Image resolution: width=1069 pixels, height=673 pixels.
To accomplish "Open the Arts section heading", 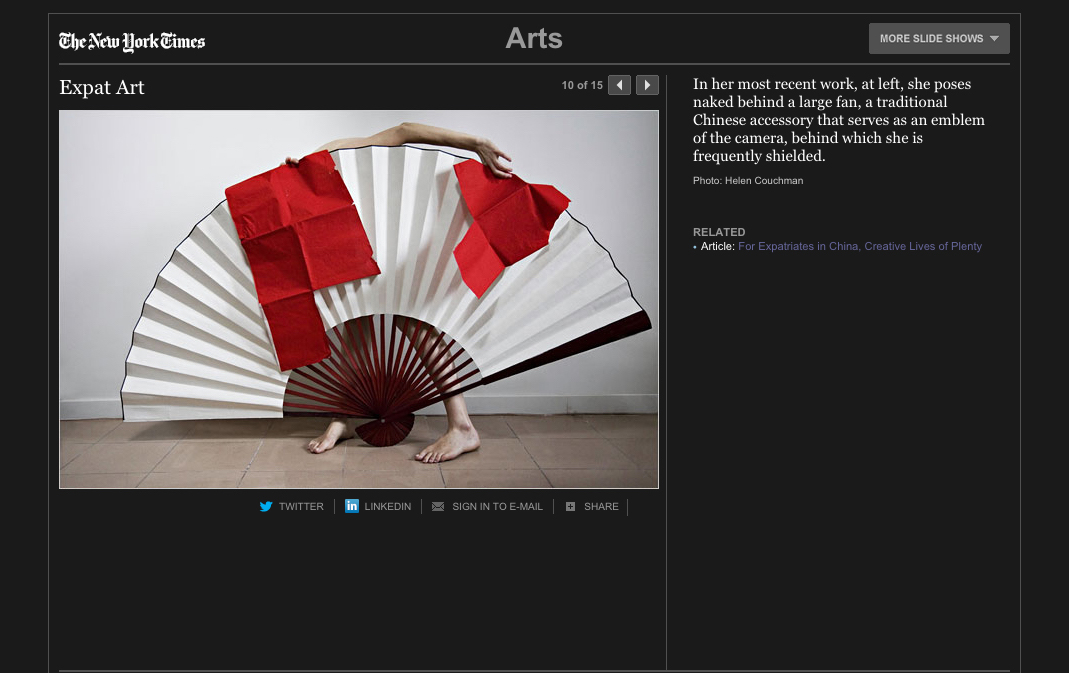I will [534, 39].
